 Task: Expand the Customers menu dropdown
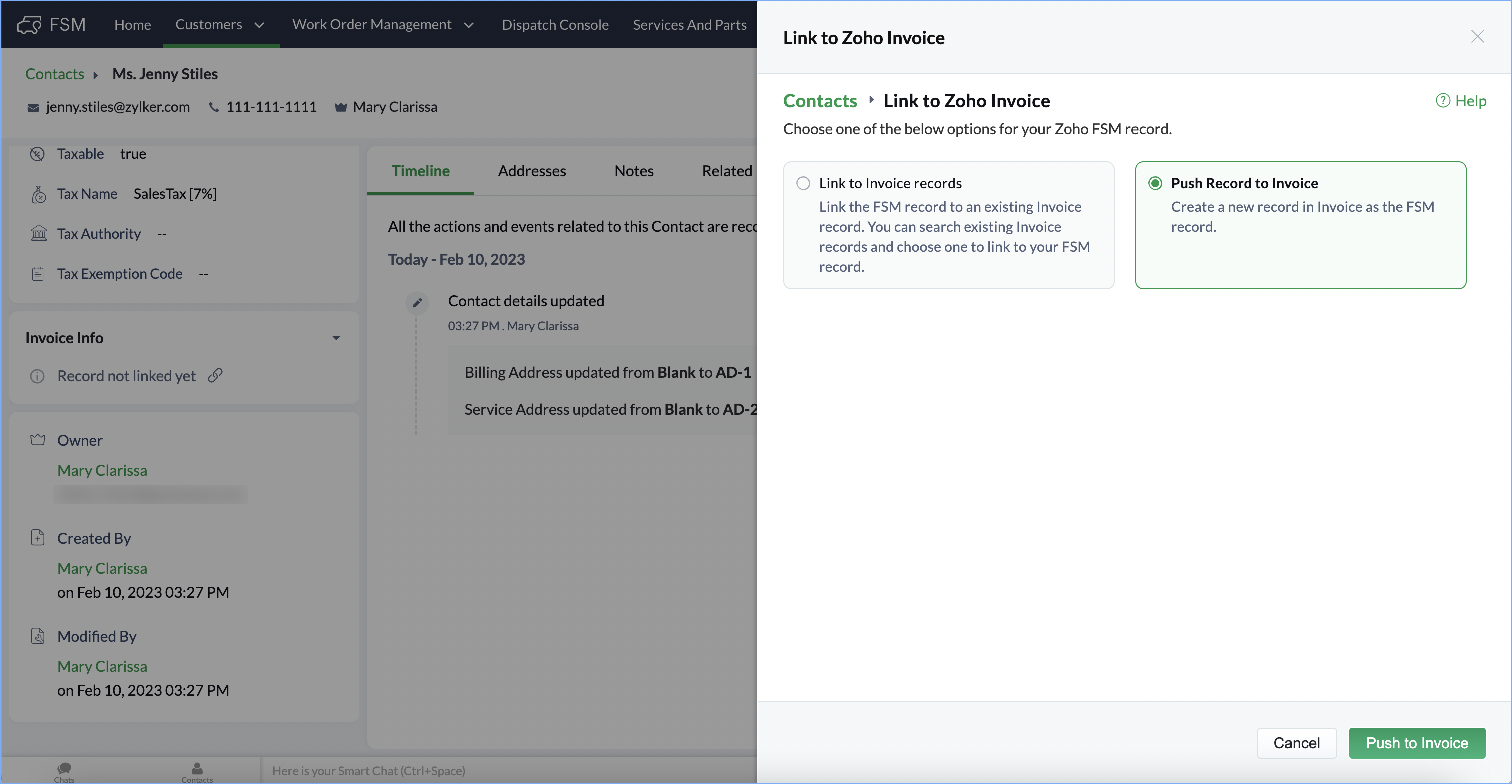[259, 25]
